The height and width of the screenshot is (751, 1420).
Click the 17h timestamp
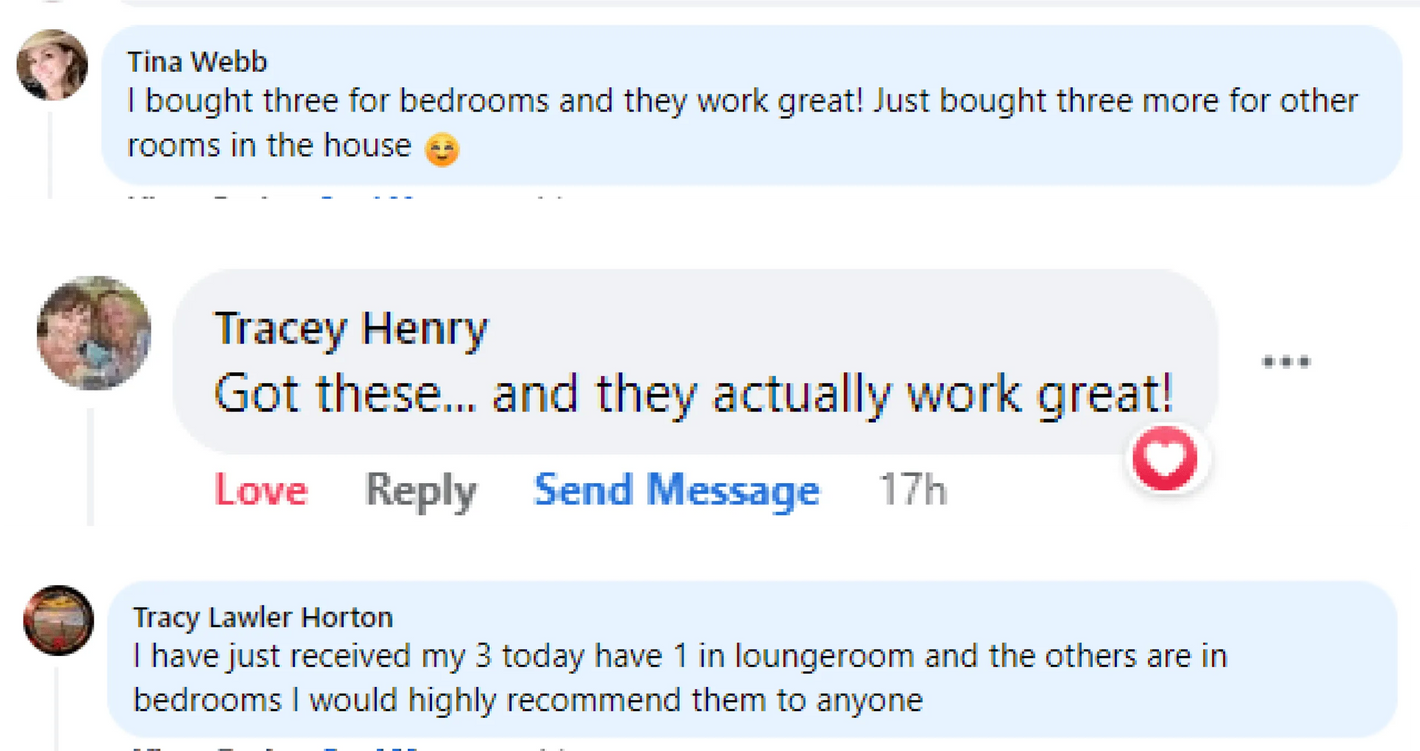click(x=912, y=491)
